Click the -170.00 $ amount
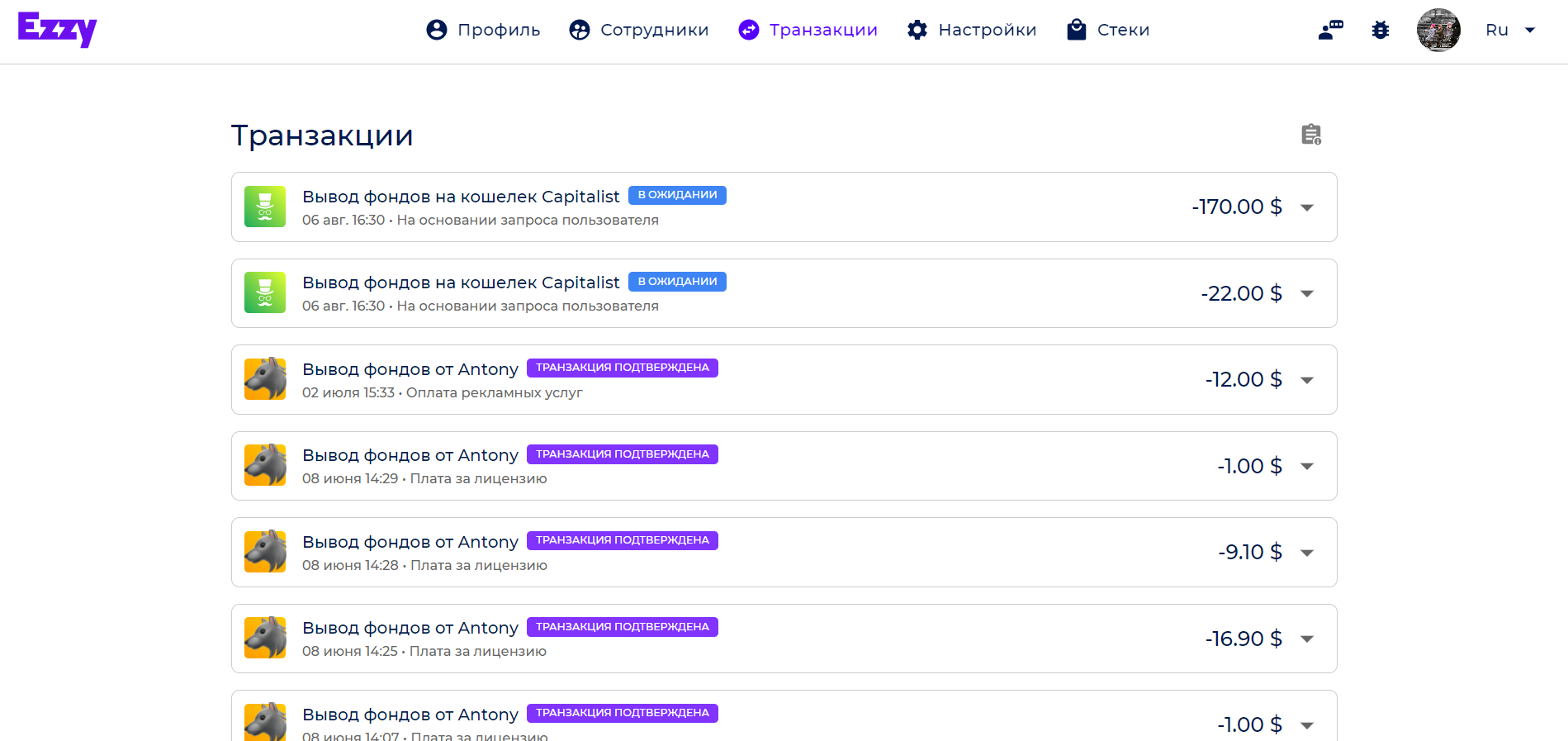 coord(1237,207)
